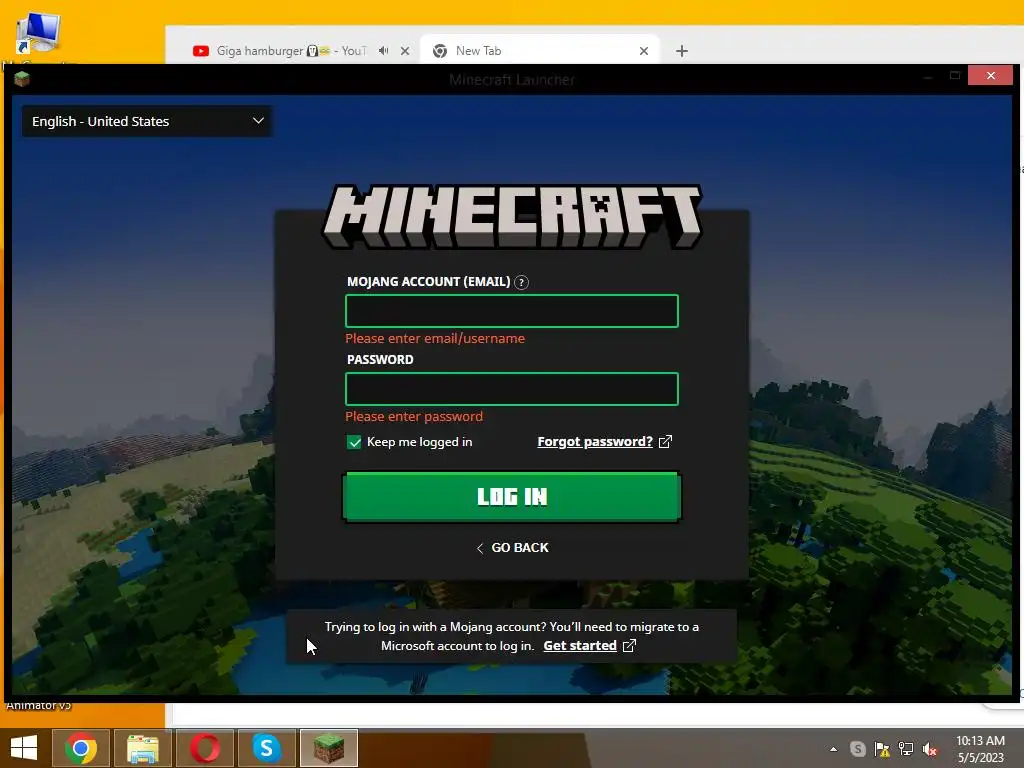Click the help icon beside Mojang Account (Email)
Viewport: 1024px width, 768px height.
tap(521, 282)
